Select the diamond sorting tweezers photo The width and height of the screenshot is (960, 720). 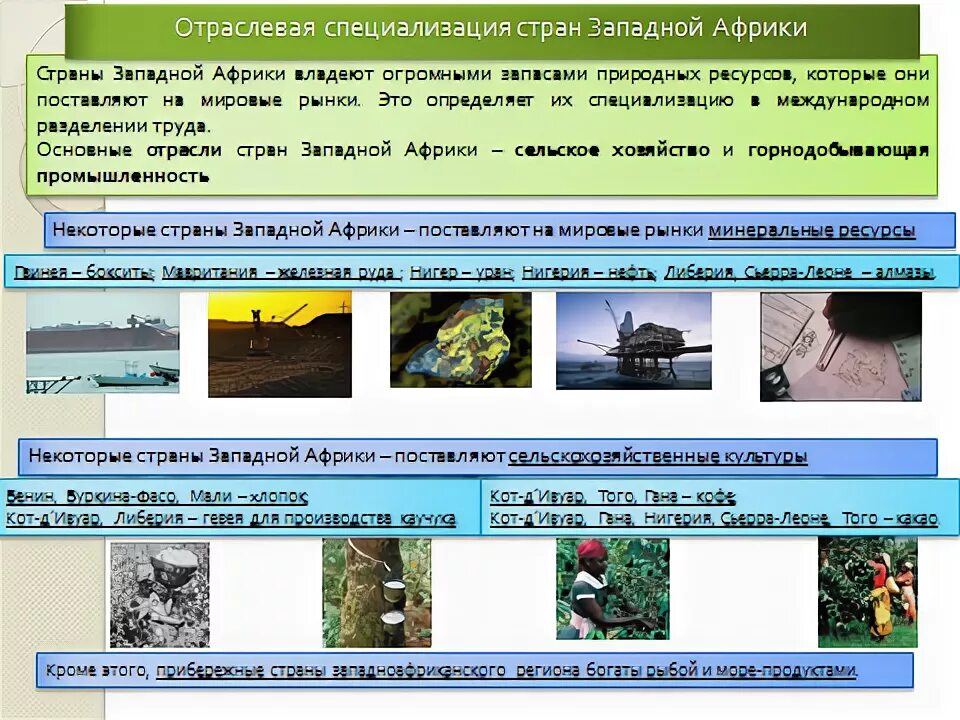(x=841, y=347)
